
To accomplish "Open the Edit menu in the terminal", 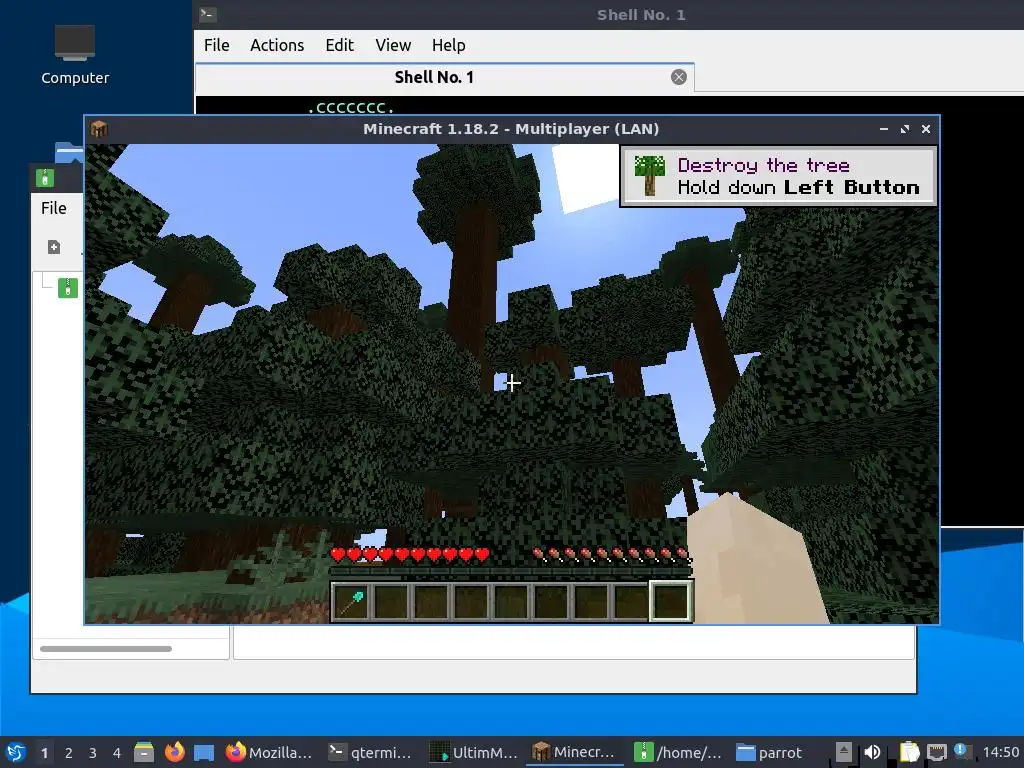I will tap(340, 45).
